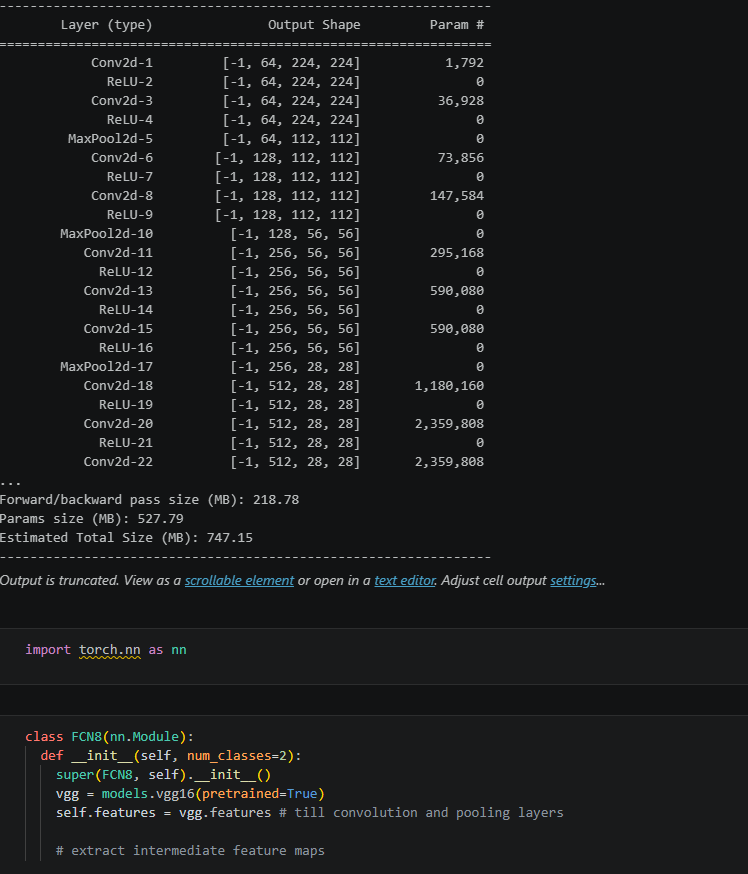Click Conv2d-1's output shape value
The image size is (748, 874).
point(291,62)
